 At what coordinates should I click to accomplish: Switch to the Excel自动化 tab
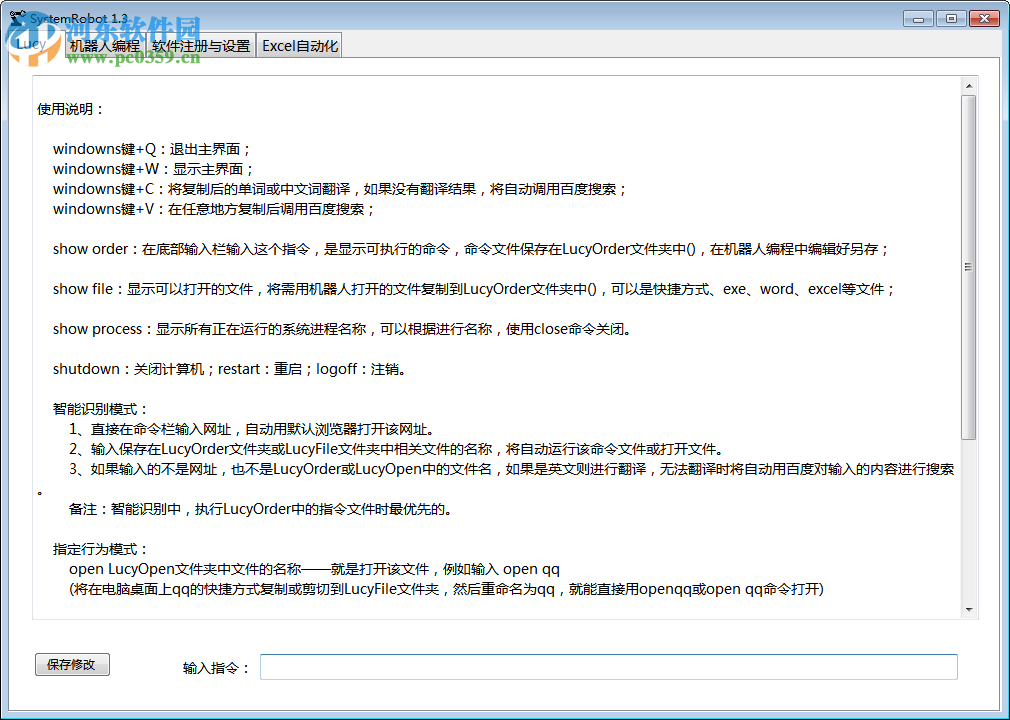coord(299,45)
